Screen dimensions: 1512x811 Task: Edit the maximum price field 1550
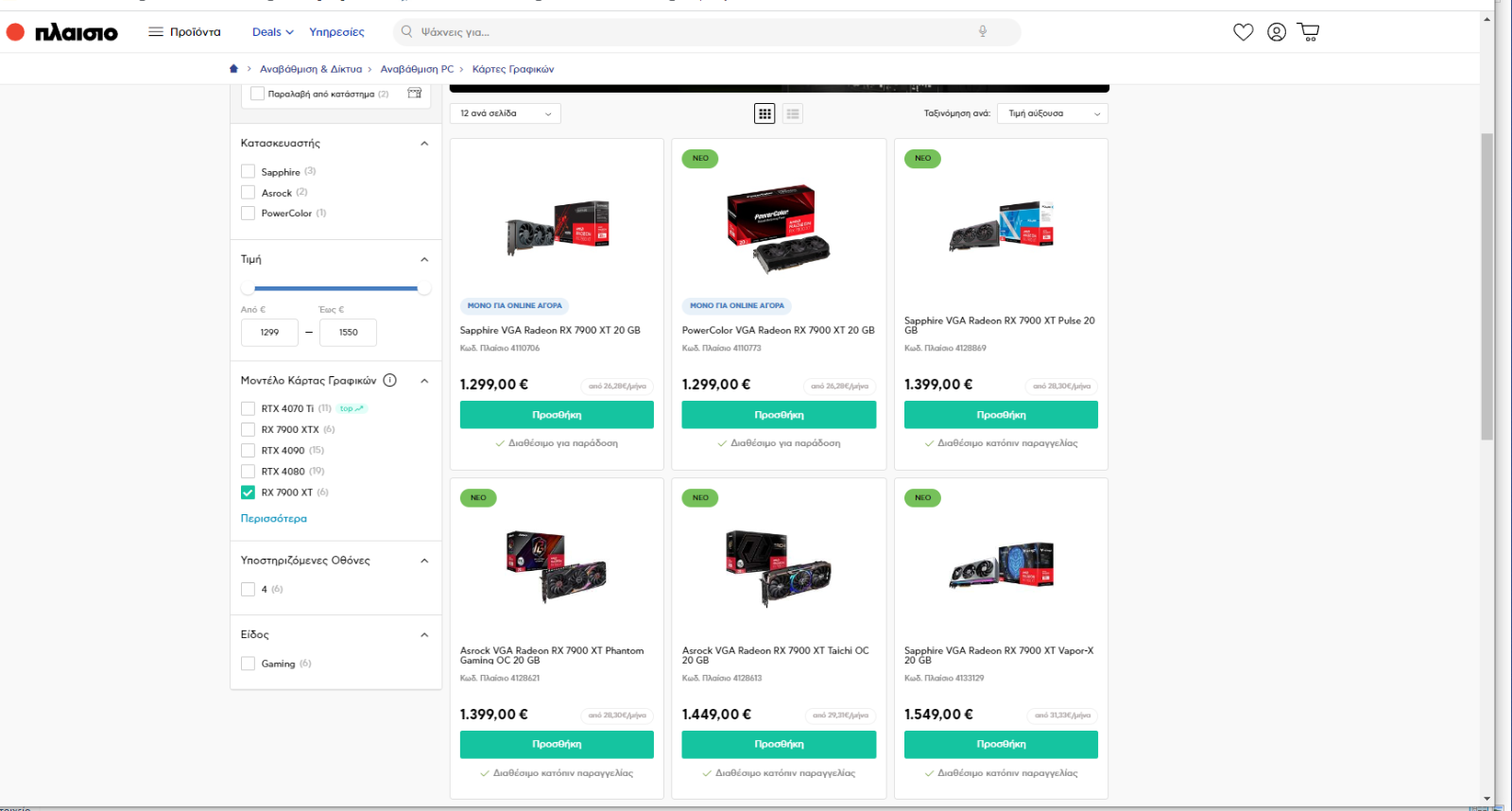(348, 333)
